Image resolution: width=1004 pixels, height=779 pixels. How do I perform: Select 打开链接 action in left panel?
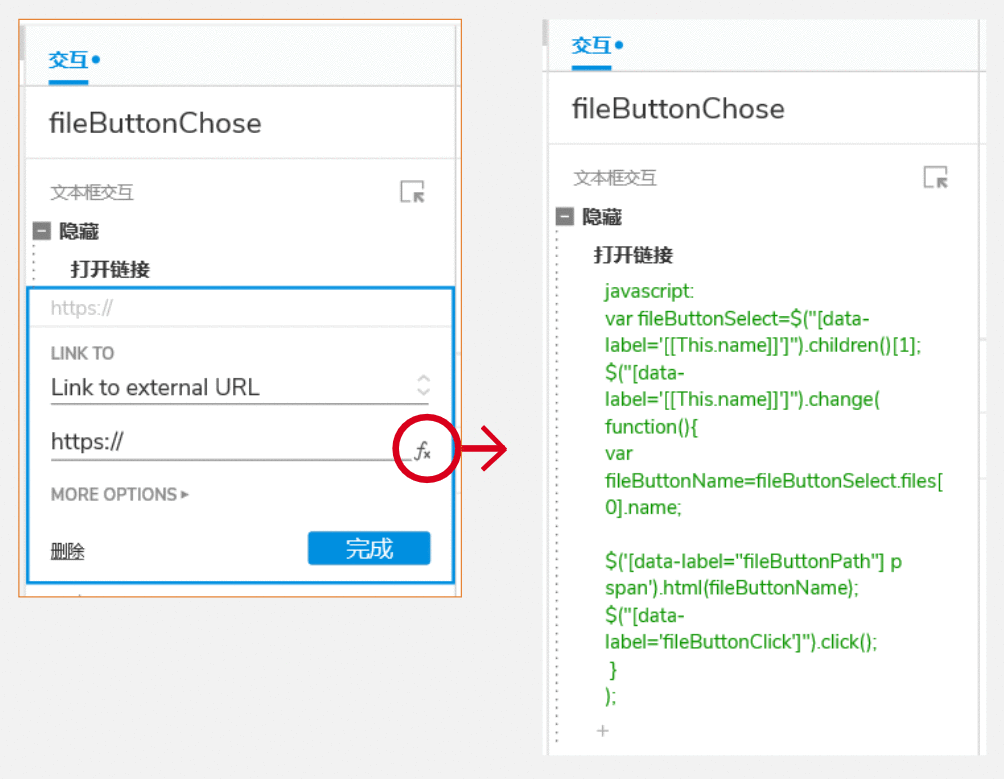click(x=110, y=269)
